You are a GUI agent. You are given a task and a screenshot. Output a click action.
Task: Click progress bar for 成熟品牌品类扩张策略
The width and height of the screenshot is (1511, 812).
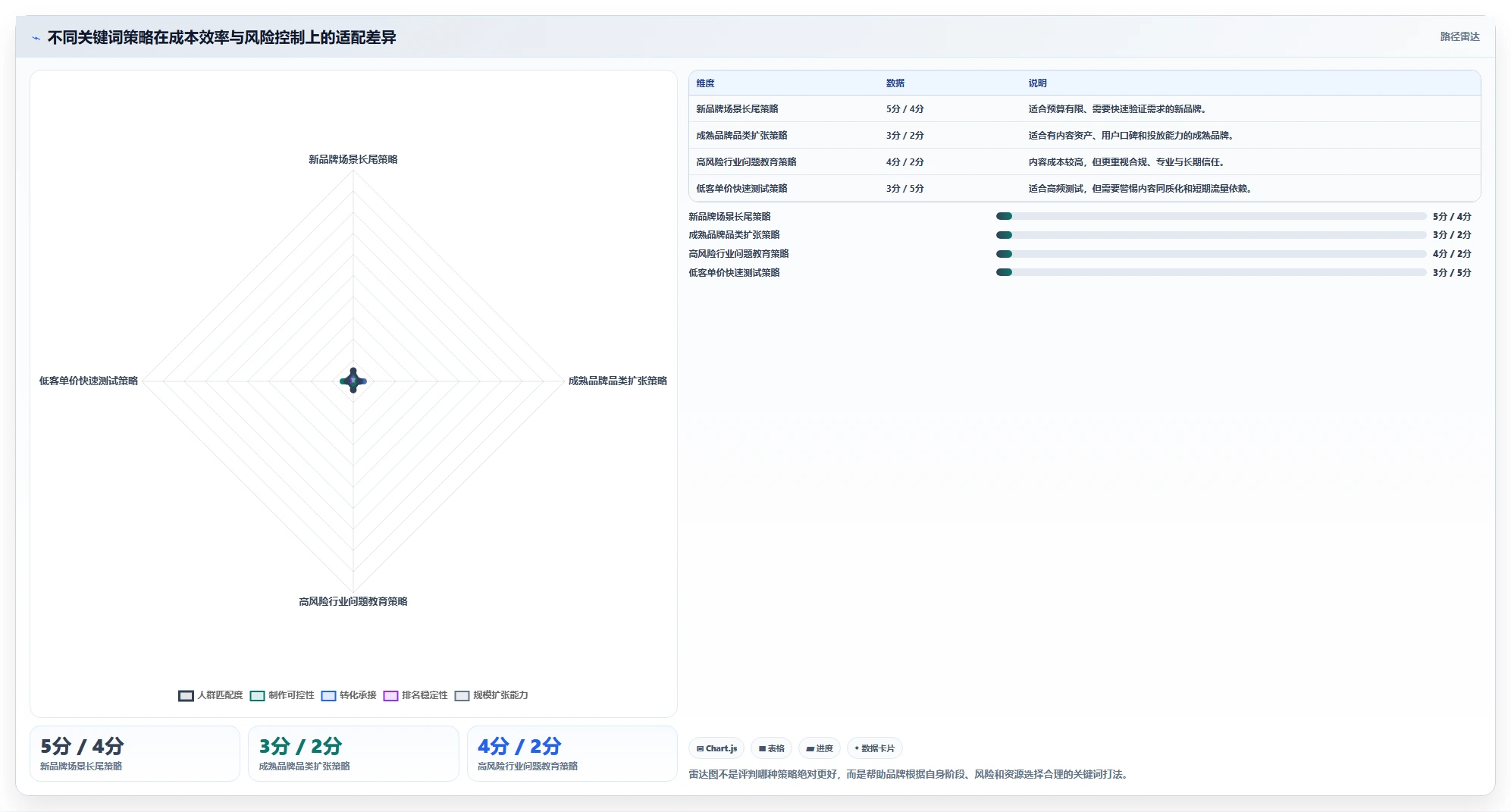[1211, 235]
